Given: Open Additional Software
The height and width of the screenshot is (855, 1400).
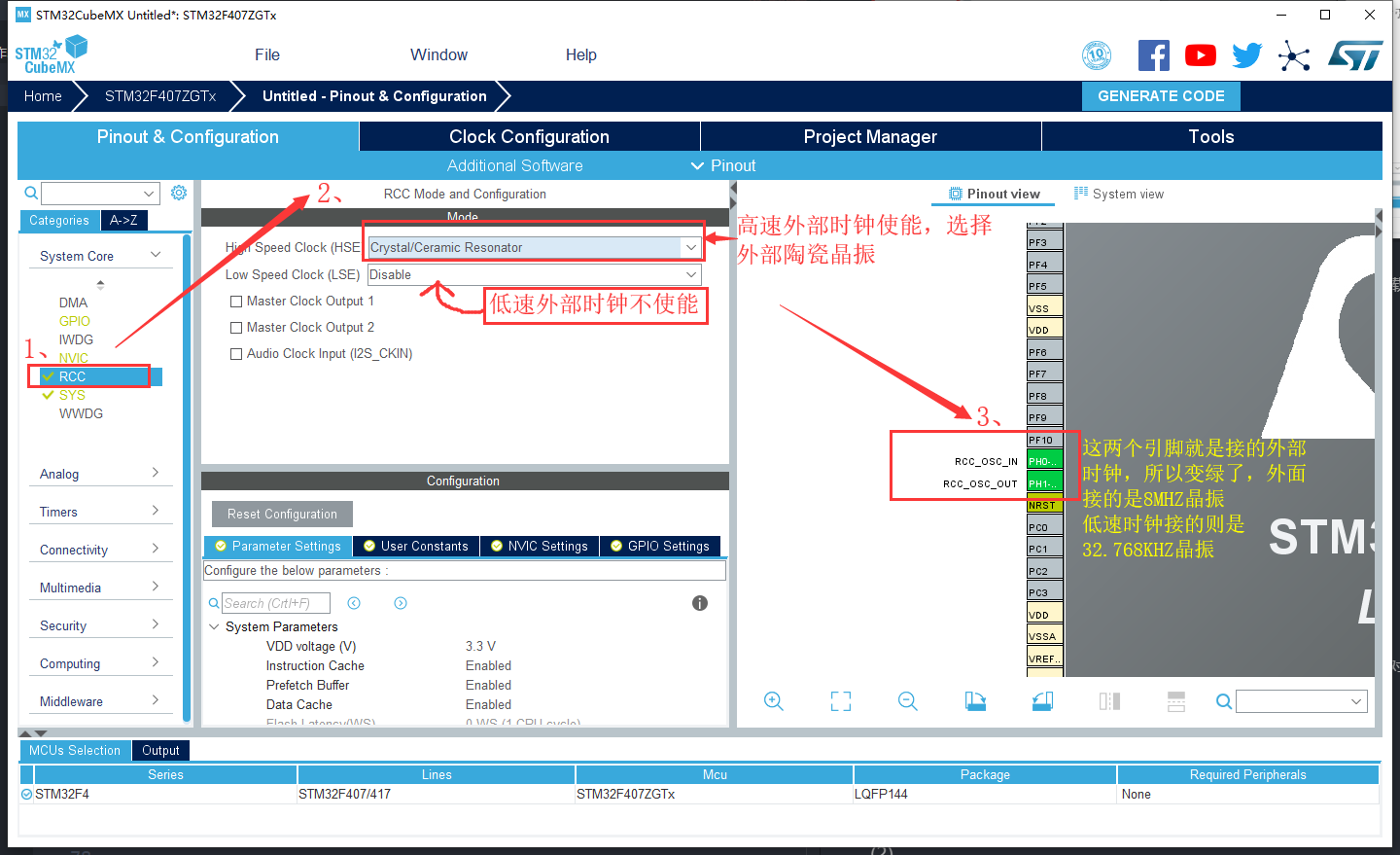Looking at the screenshot, I should tap(515, 166).
